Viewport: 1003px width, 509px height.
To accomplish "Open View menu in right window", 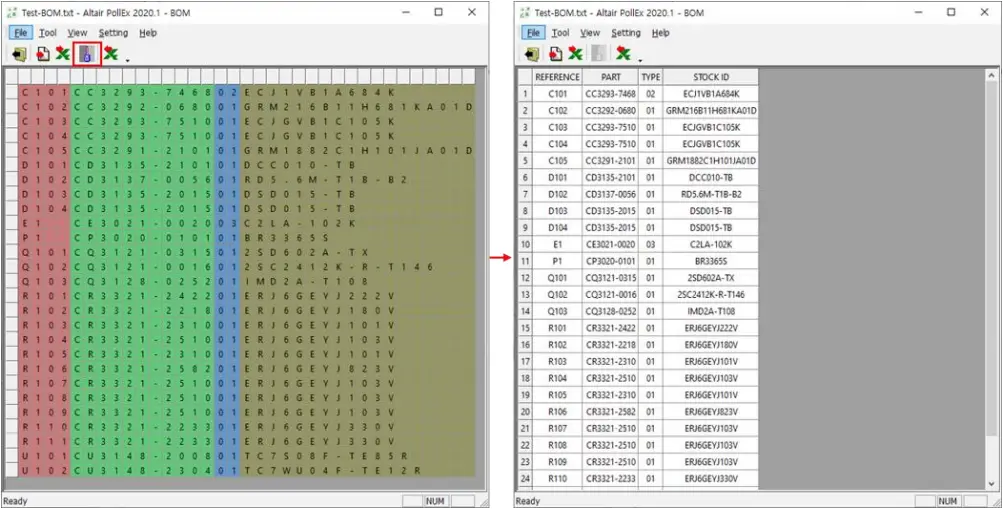I will pyautogui.click(x=590, y=33).
